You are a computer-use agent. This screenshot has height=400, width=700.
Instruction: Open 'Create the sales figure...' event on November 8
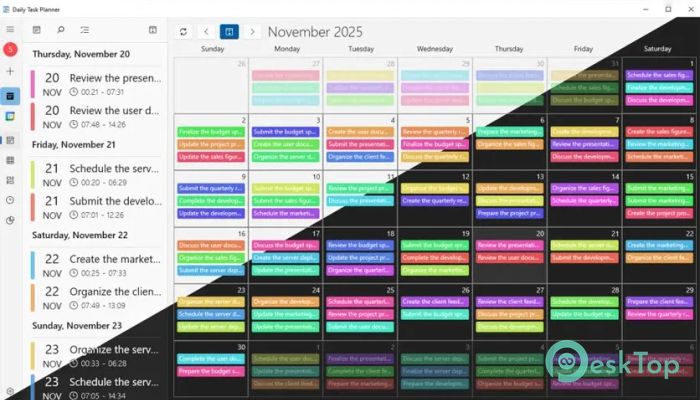[659, 132]
